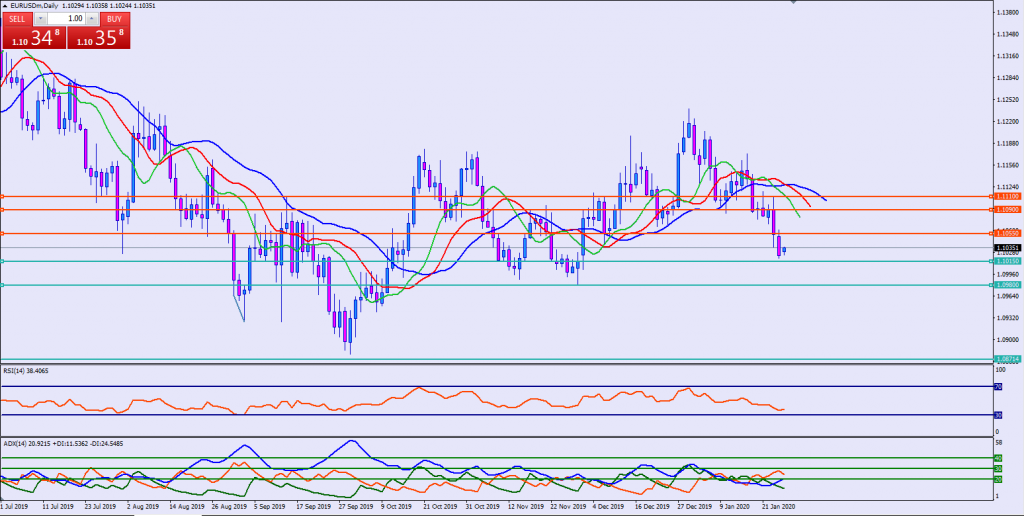Select the 1.09800 teal price level label
This screenshot has width=1024, height=516.
1007,285
